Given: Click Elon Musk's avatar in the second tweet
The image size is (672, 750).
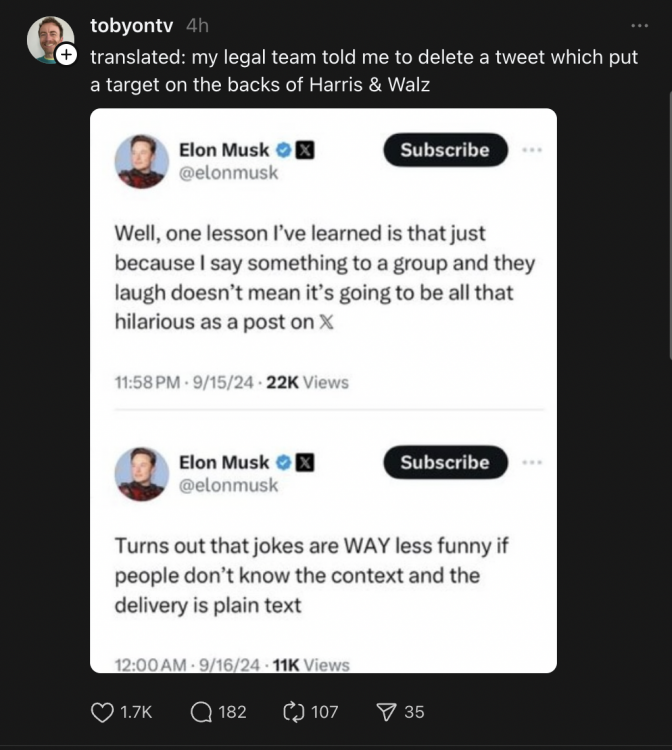Looking at the screenshot, I should (141, 473).
